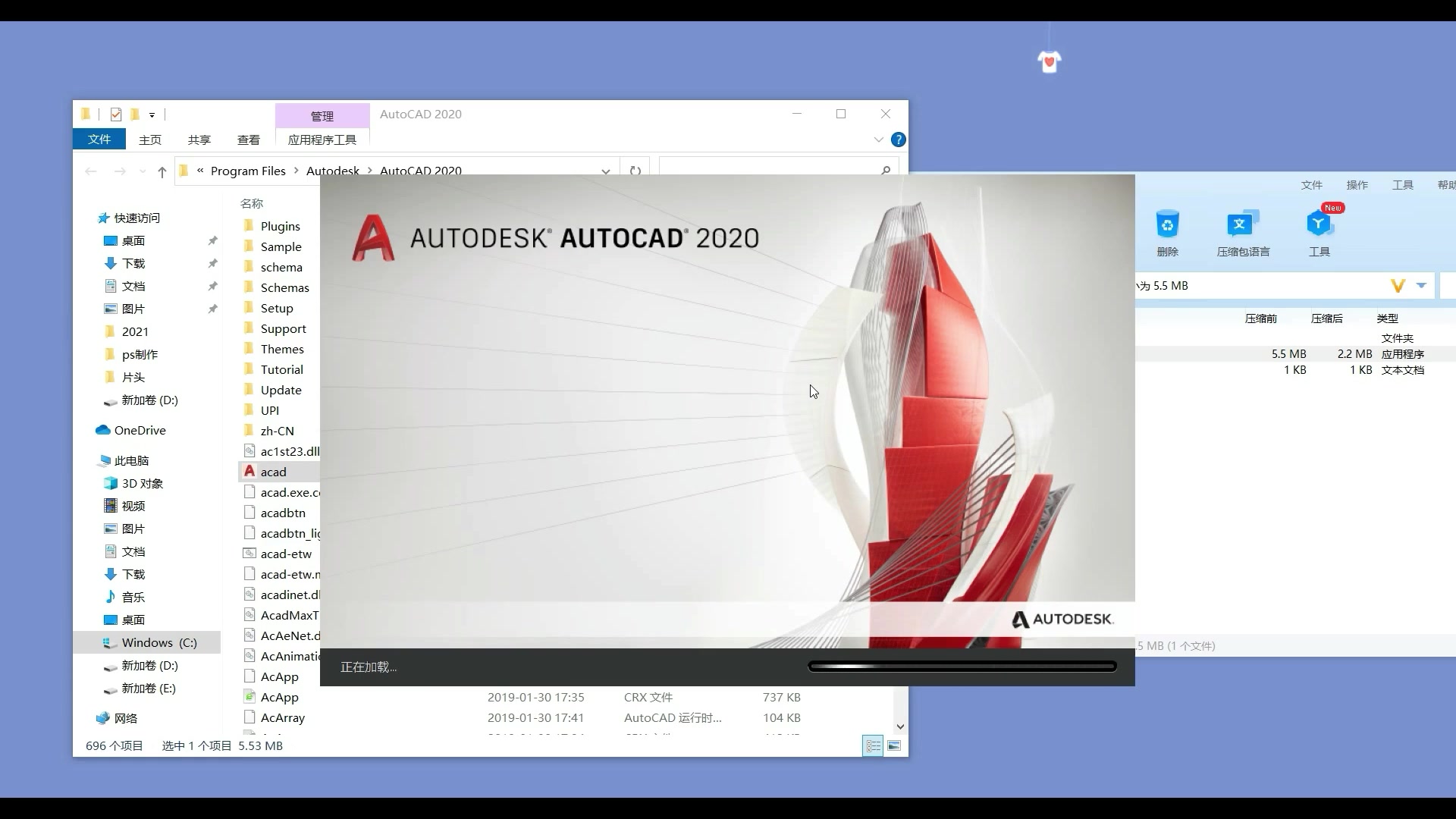The image size is (1456, 819).
Task: Open recent locations dropdown arrow
Action: (143, 172)
